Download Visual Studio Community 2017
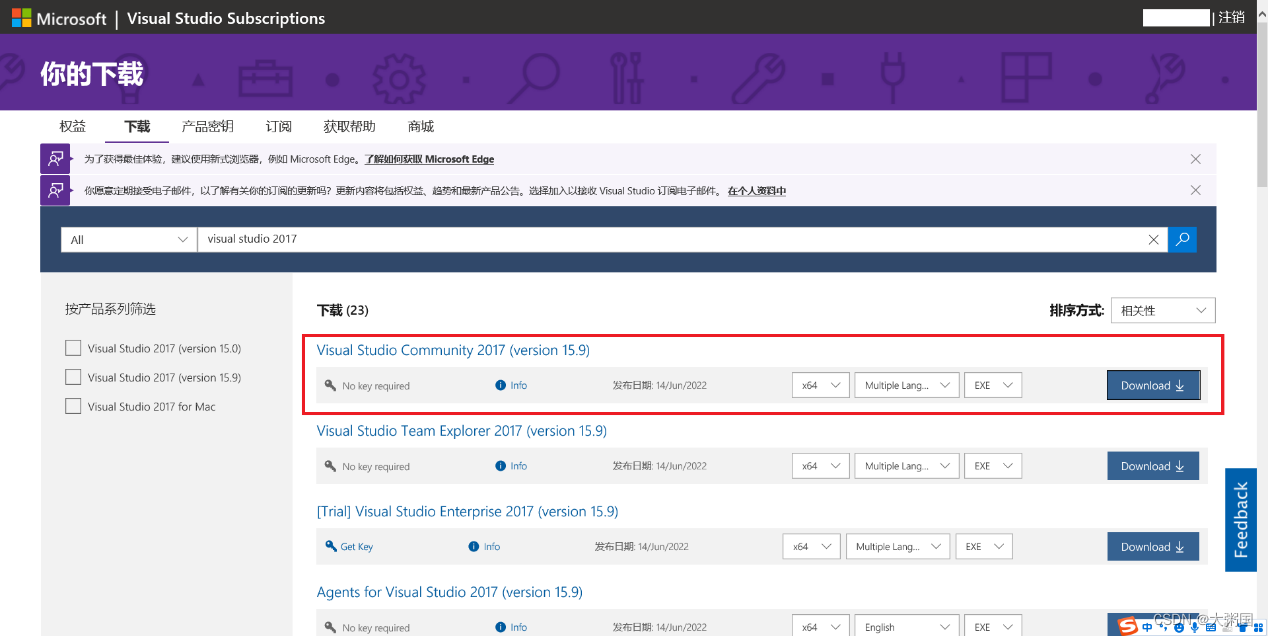Viewport: 1268px width, 636px height. pyautogui.click(x=1153, y=385)
